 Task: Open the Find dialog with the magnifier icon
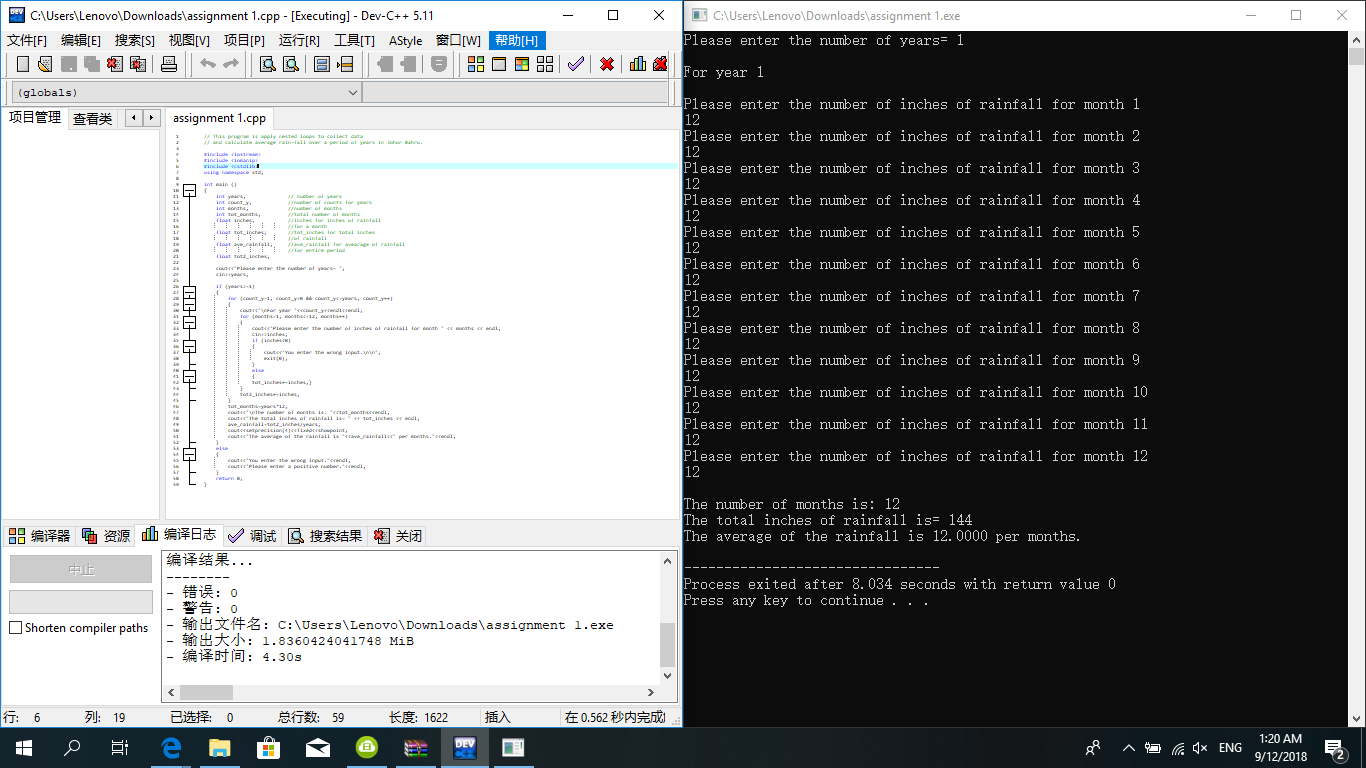tap(266, 63)
